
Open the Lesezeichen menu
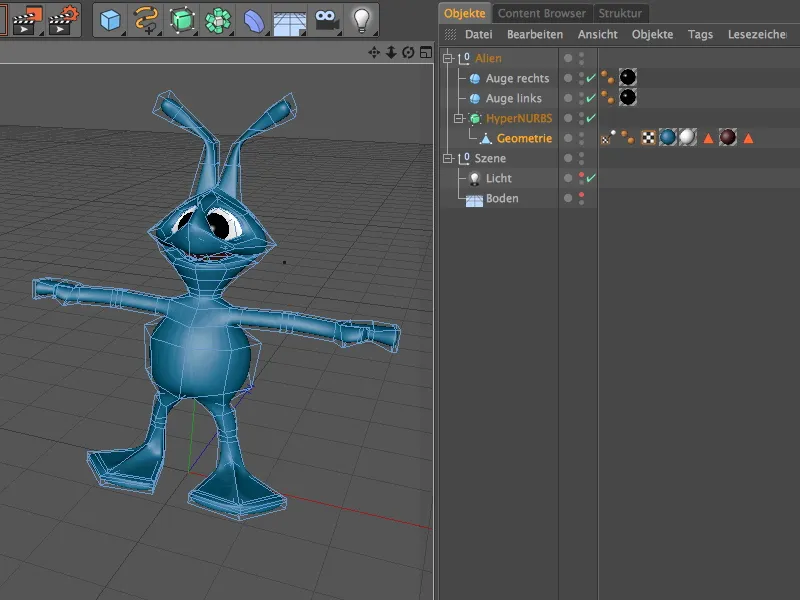tap(757, 34)
